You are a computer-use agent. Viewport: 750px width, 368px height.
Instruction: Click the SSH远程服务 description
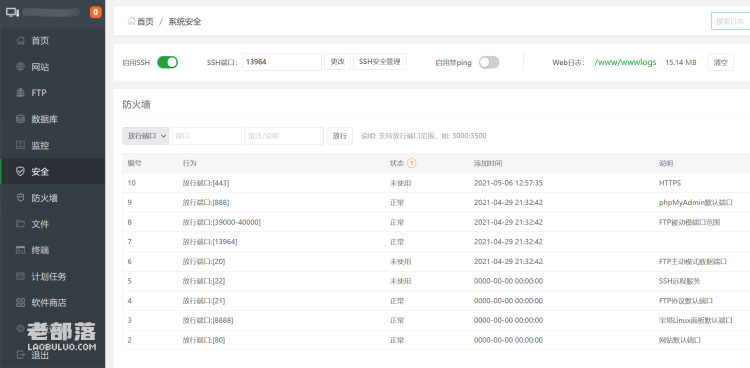click(679, 281)
